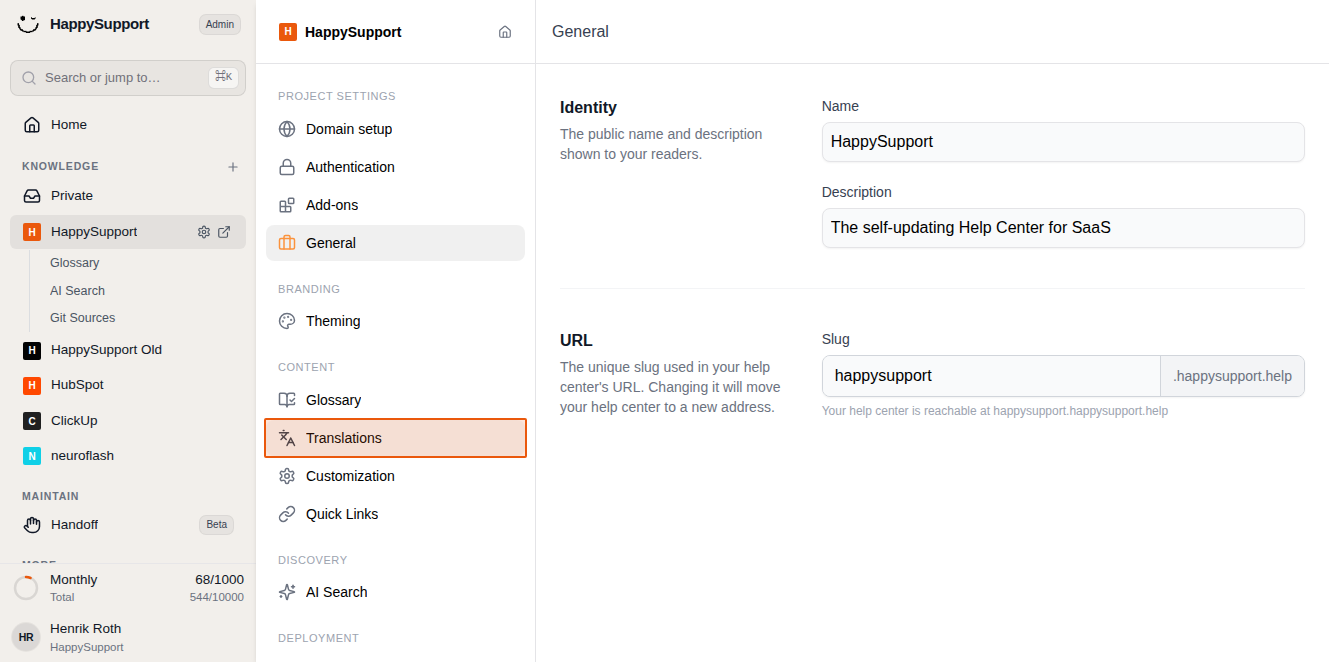Click the General page title
Viewport: 1329px width, 662px height.
pos(580,32)
